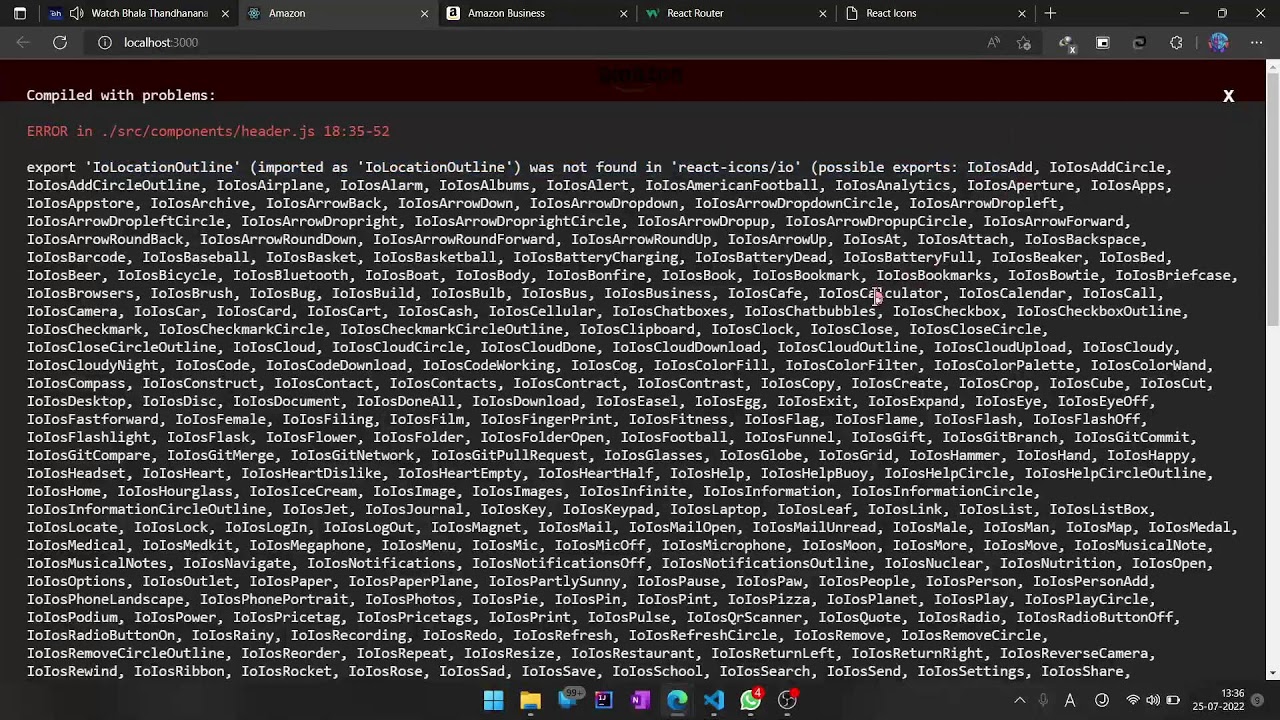Dismiss the error overlay with the X
1280x720 pixels.
click(x=1228, y=96)
